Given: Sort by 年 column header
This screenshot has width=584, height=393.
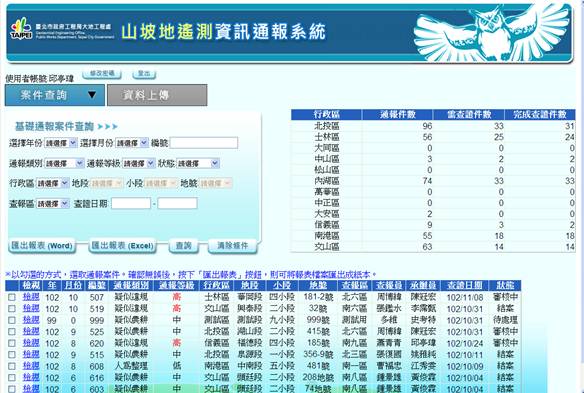Looking at the screenshot, I should [x=52, y=286].
